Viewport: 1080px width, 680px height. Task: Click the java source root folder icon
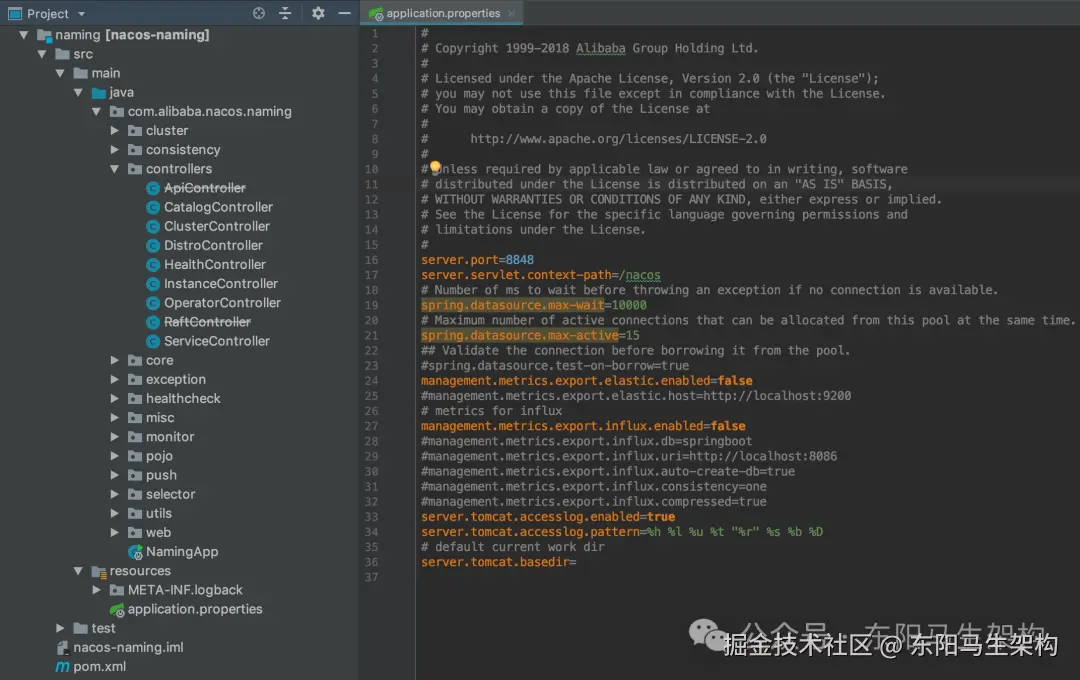(x=99, y=92)
